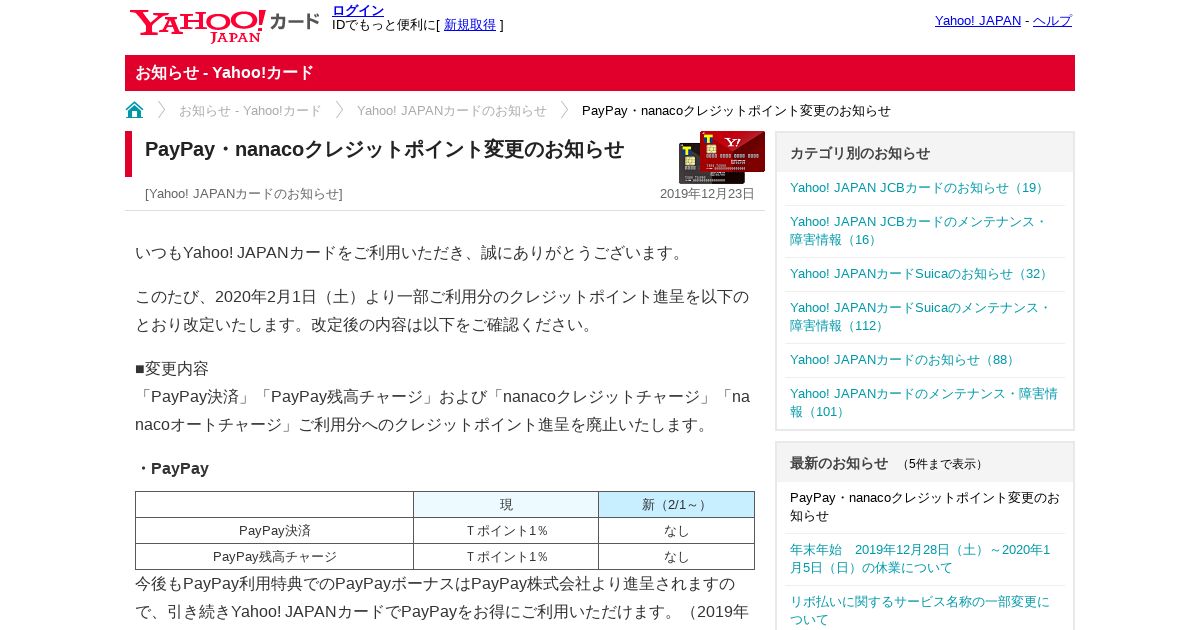This screenshot has width=1200, height=630.
Task: Click the お知らせ - Yahoo!カード red banner title
Action: click(224, 73)
